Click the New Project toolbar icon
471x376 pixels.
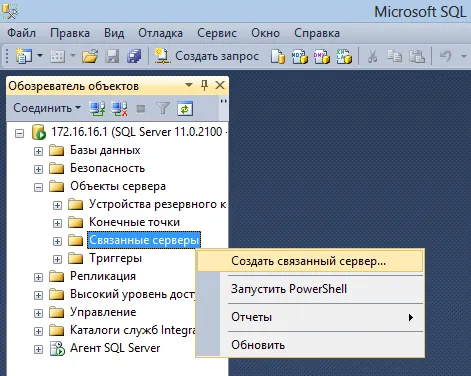pos(24,56)
